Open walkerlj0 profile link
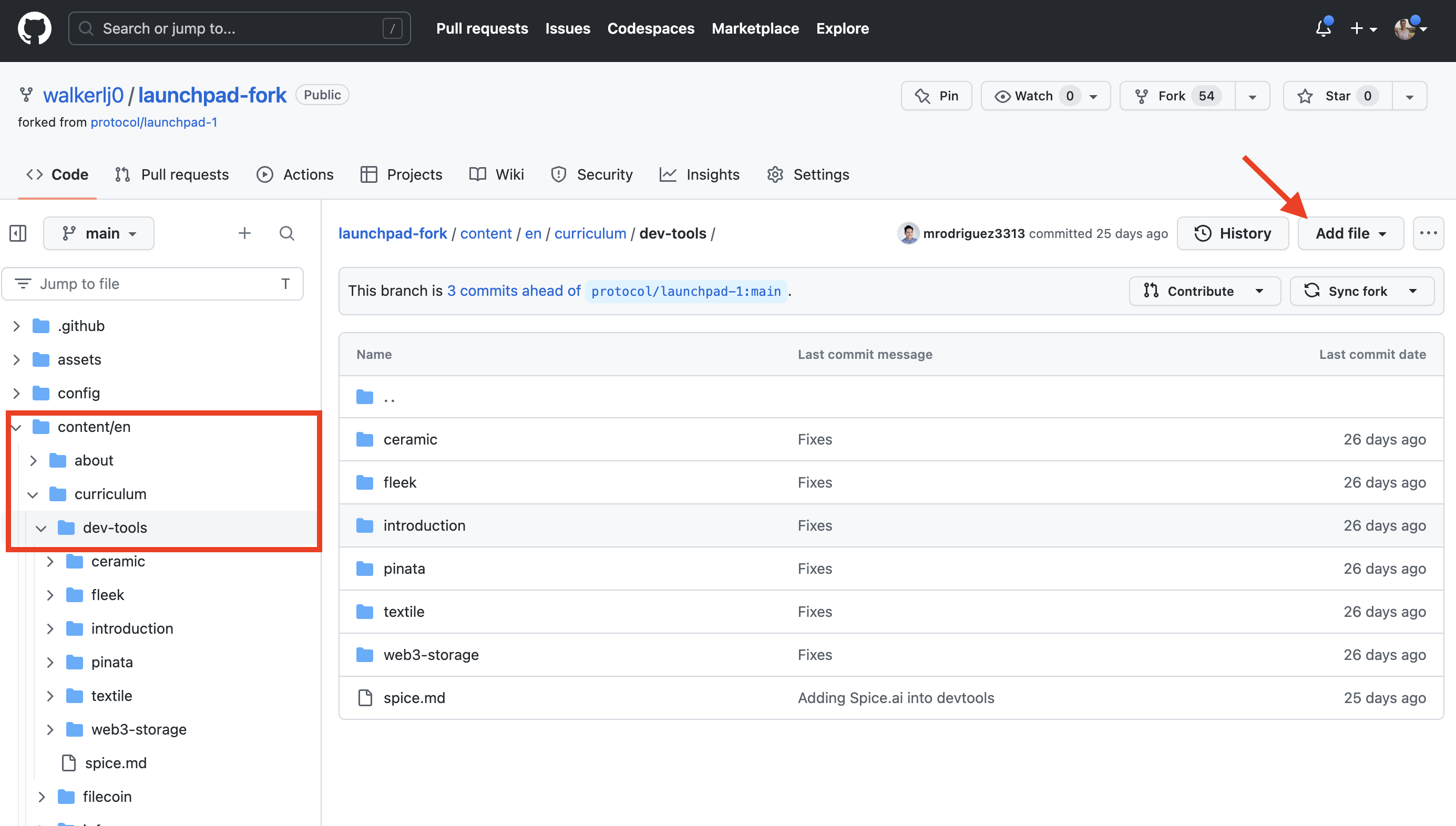Screen dimensions: 1456x826 click(84, 95)
